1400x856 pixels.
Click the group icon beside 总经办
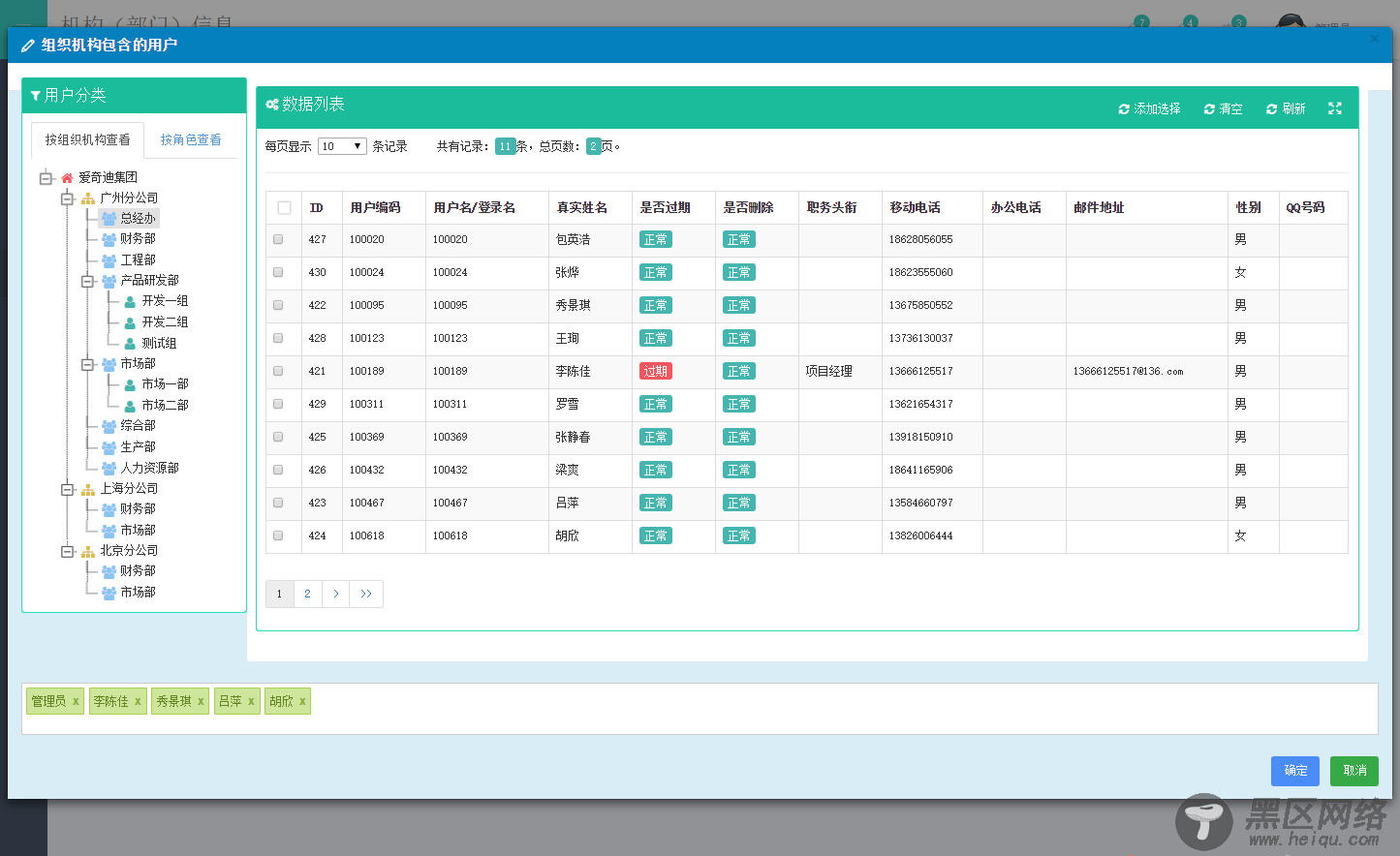(109, 219)
